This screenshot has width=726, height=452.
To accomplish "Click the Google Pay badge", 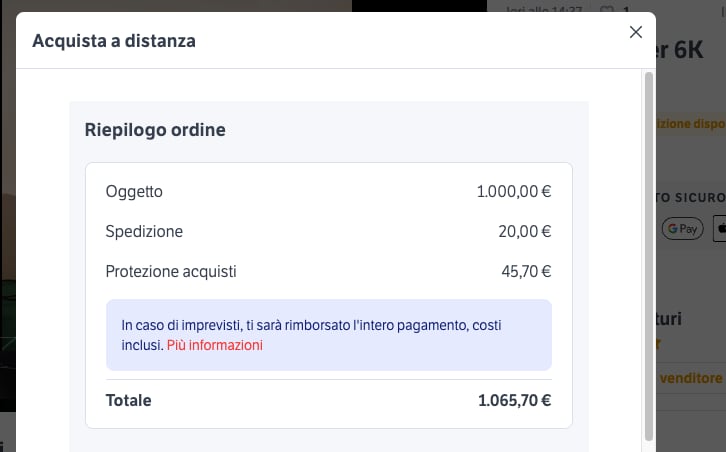I will [x=682, y=228].
